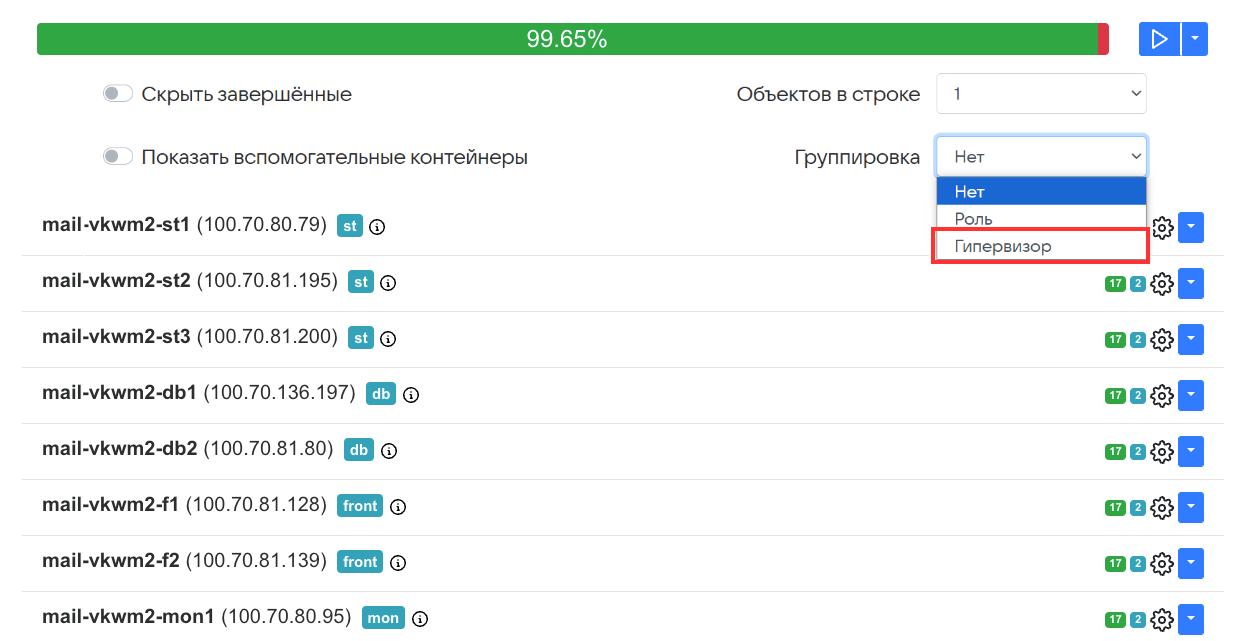Click the front role badge of mail-vkwm2-f1

tap(360, 506)
